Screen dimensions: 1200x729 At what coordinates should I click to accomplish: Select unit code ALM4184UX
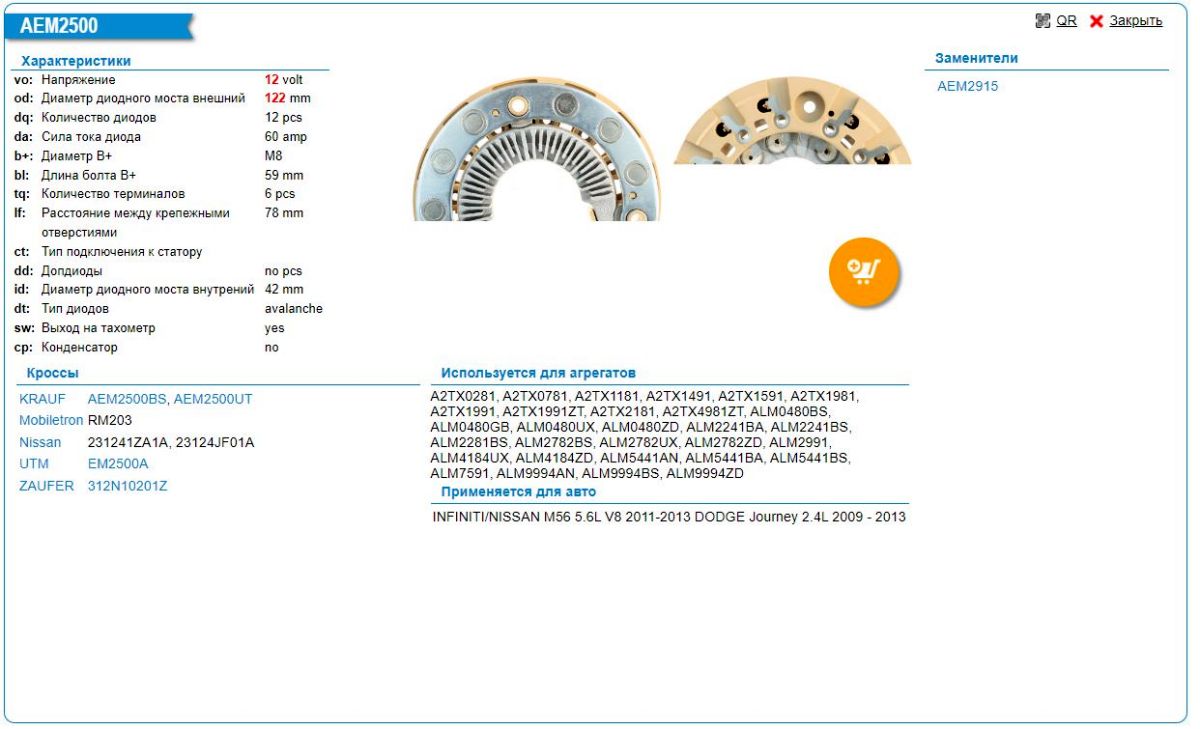pyautogui.click(x=470, y=458)
